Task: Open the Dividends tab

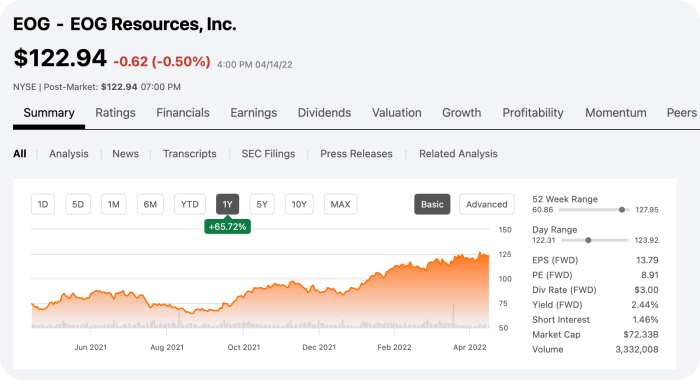Action: [325, 113]
